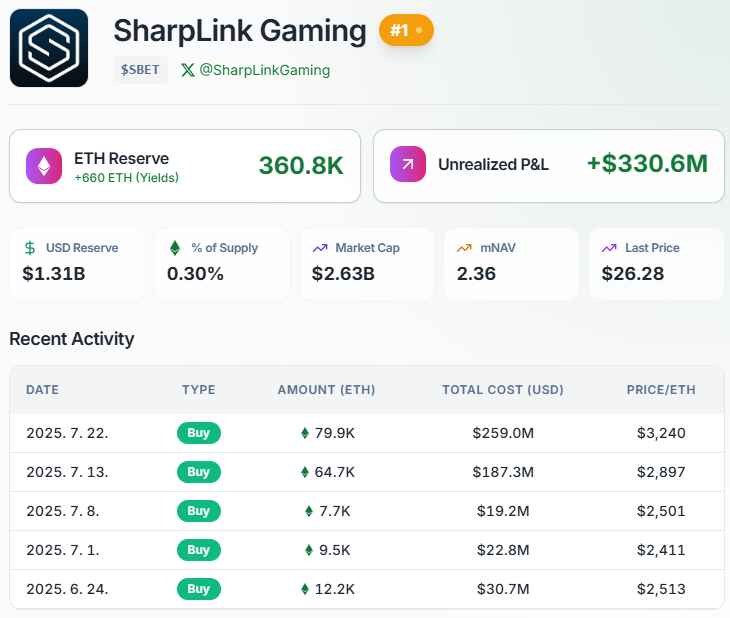Click the $2,411 price per ETH cell
This screenshot has width=730, height=618.
click(661, 550)
